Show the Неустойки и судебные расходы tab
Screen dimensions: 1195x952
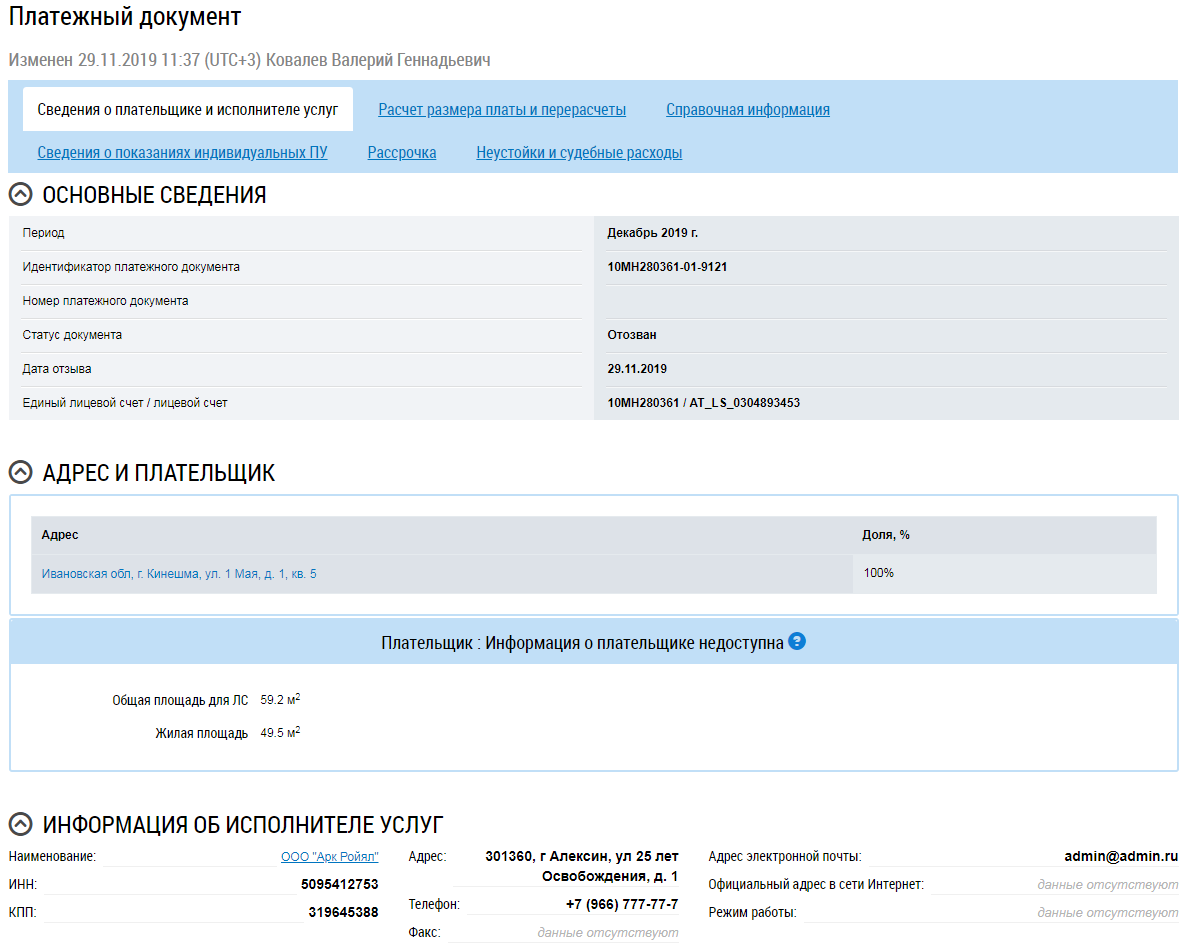pyautogui.click(x=579, y=153)
